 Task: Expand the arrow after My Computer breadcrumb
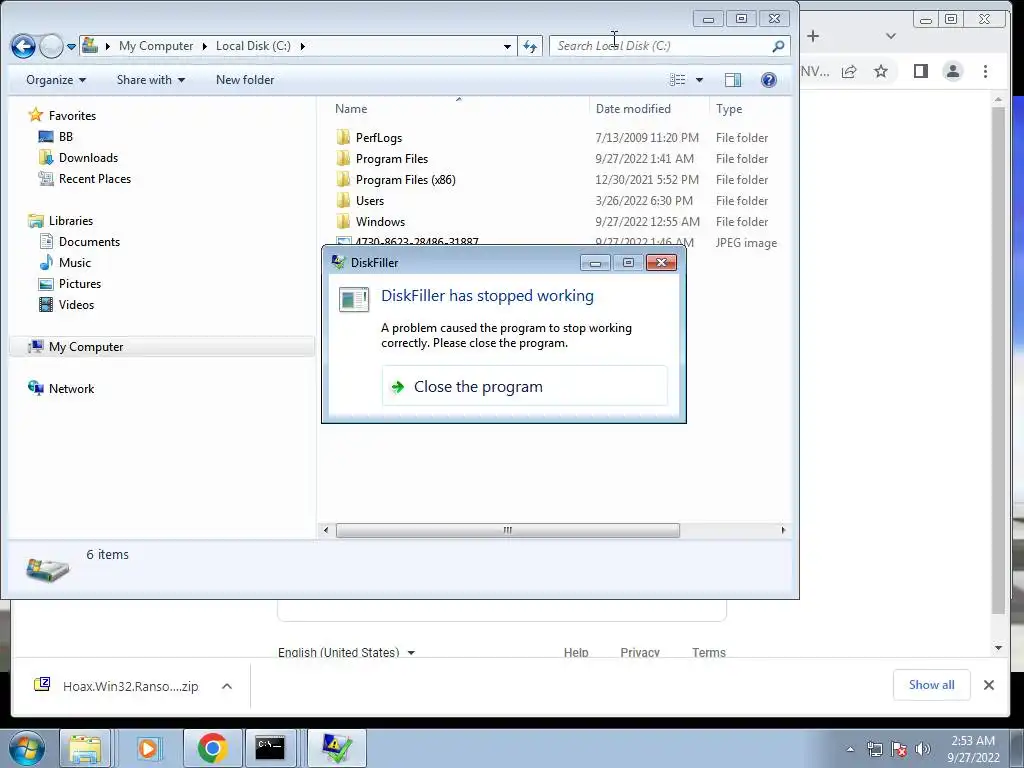(x=204, y=46)
